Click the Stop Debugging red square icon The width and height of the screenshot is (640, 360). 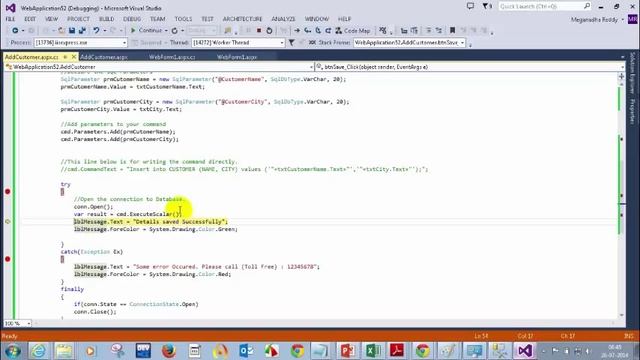[259, 31]
